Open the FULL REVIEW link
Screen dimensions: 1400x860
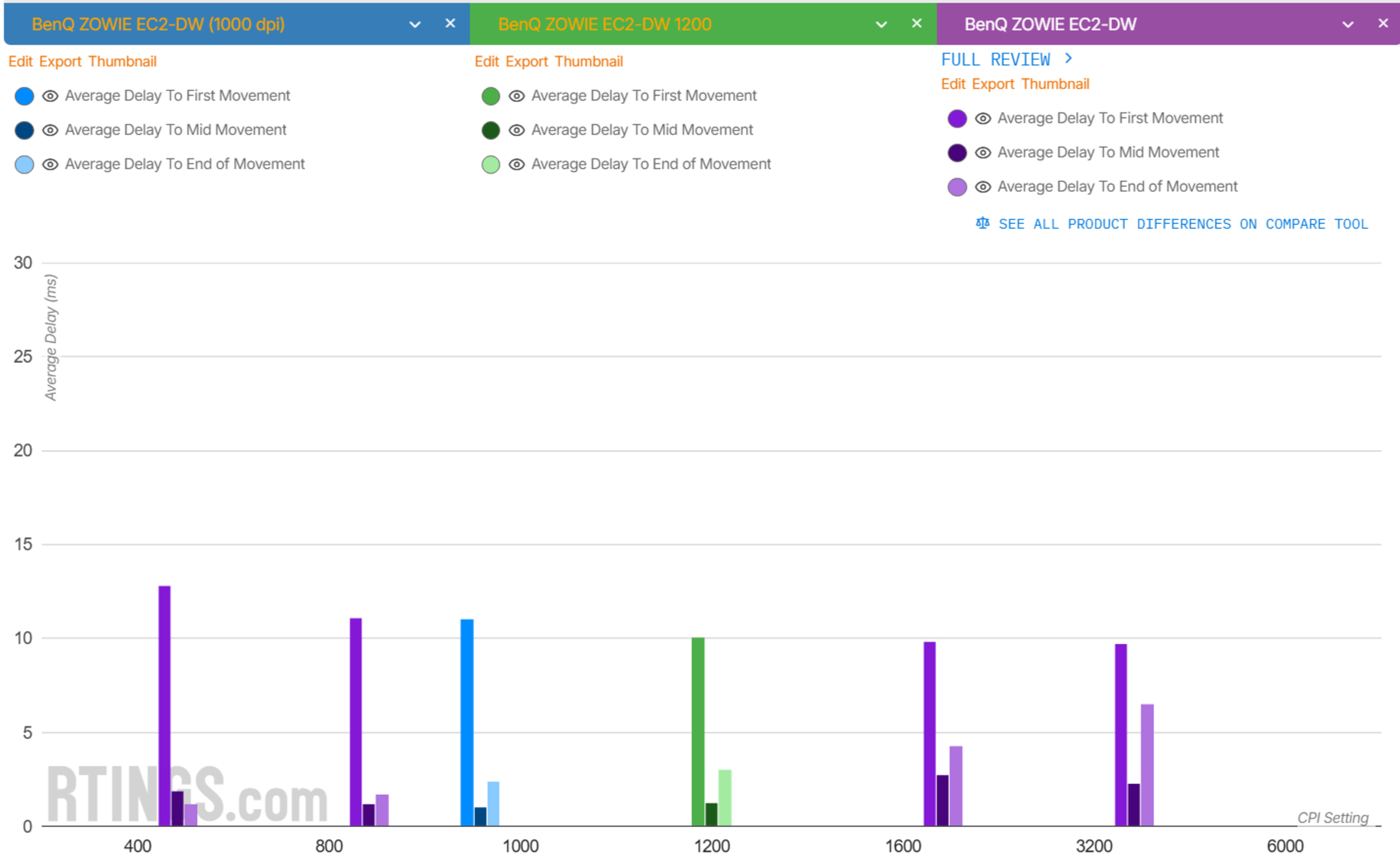pos(995,60)
